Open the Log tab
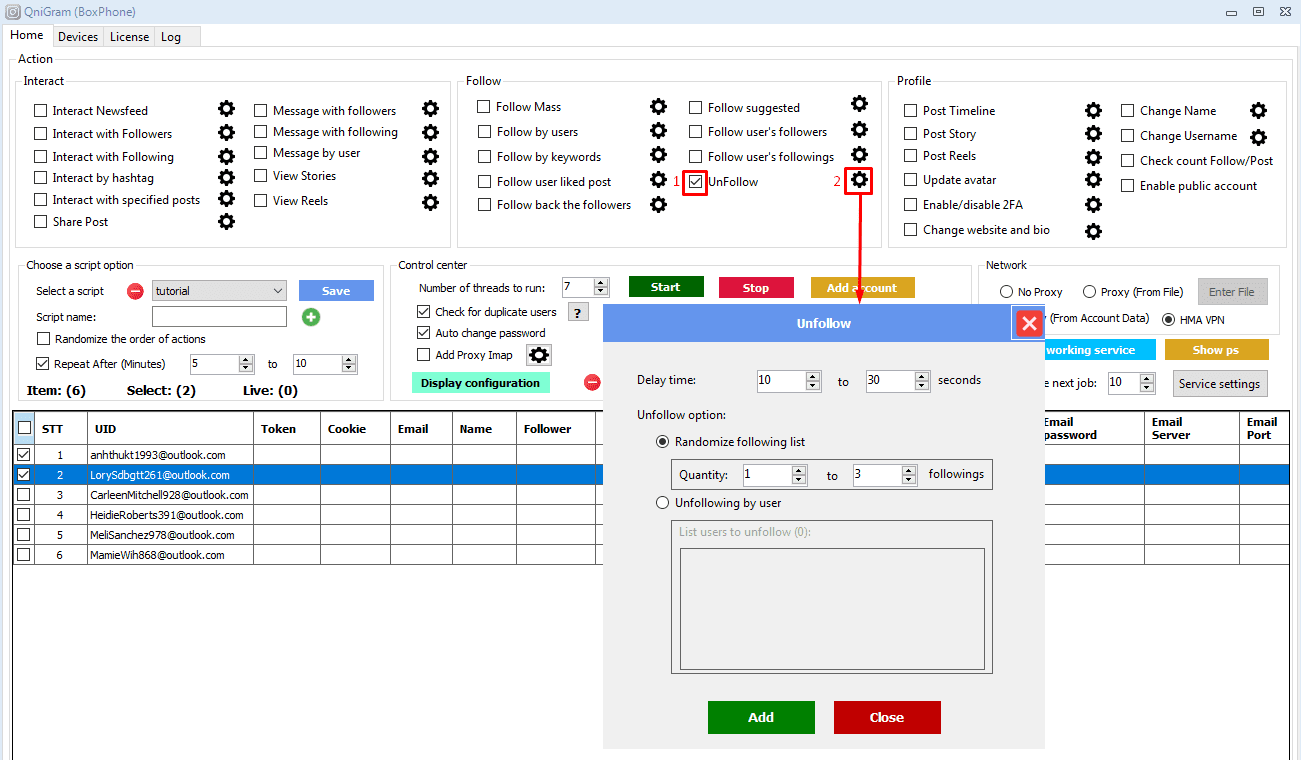Viewport: 1301px width, 760px height. [171, 37]
